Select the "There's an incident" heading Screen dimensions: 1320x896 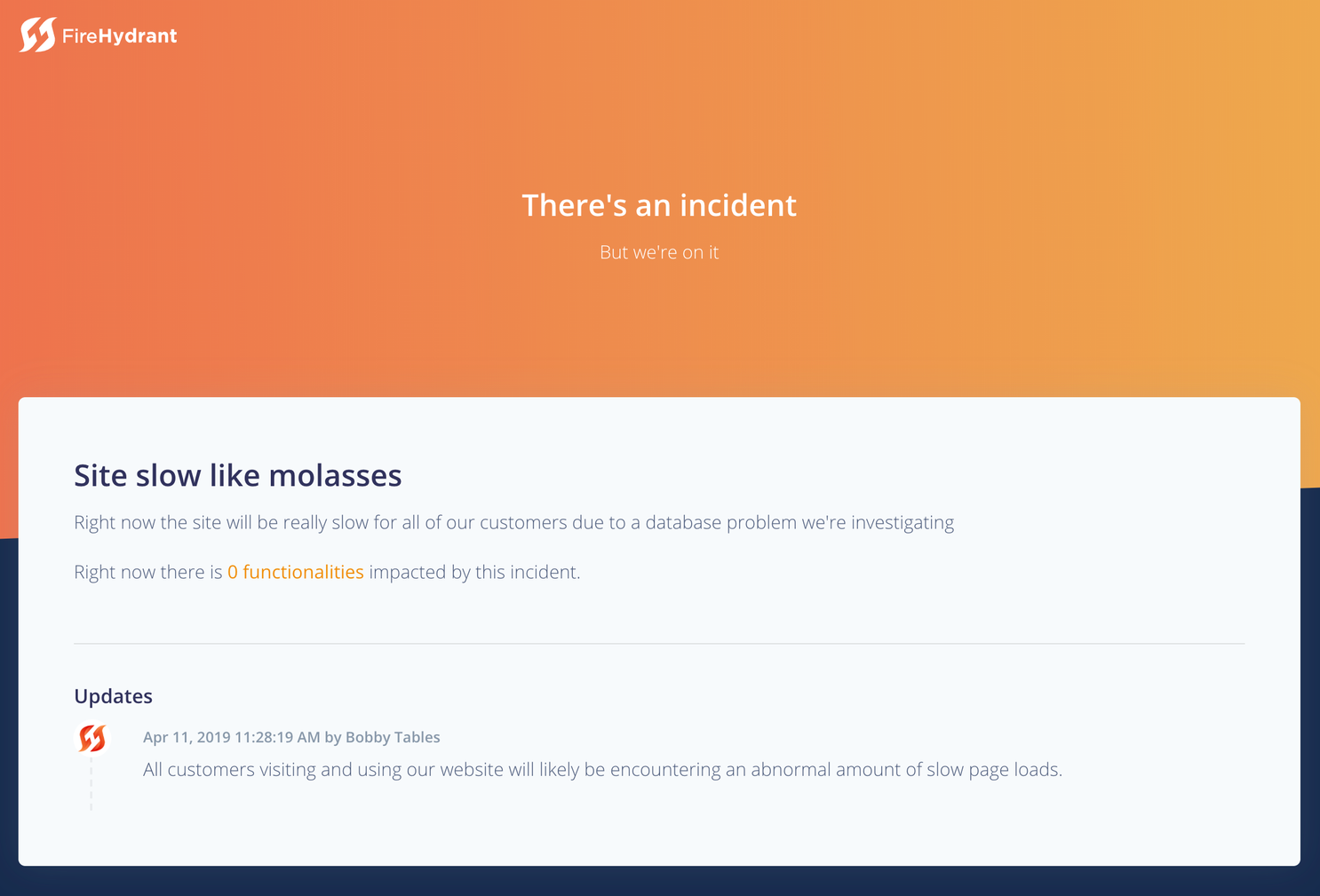pyautogui.click(x=659, y=205)
